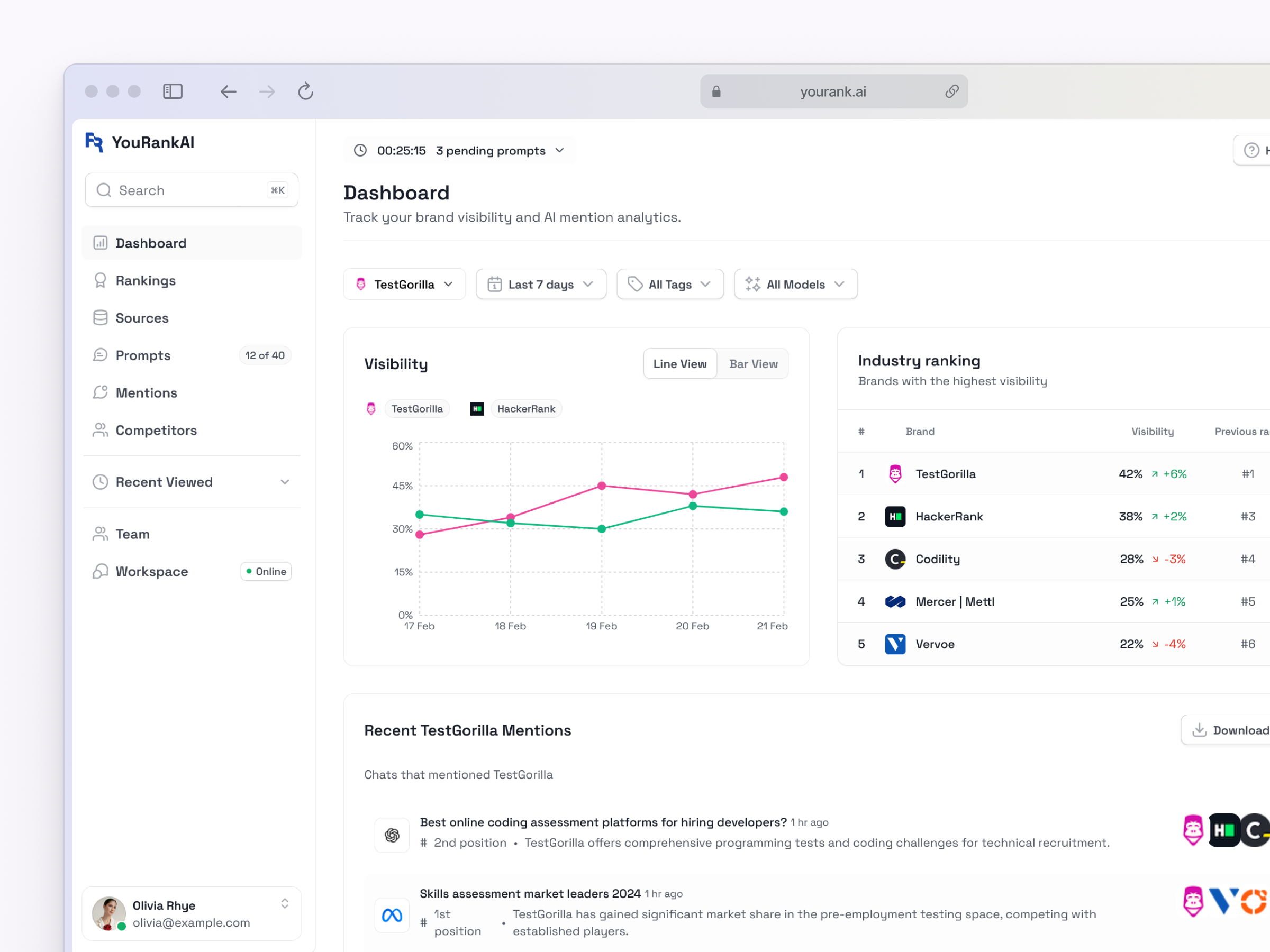
Task: Click the OpenAI logo on the coding assessment mention
Action: pyautogui.click(x=392, y=835)
